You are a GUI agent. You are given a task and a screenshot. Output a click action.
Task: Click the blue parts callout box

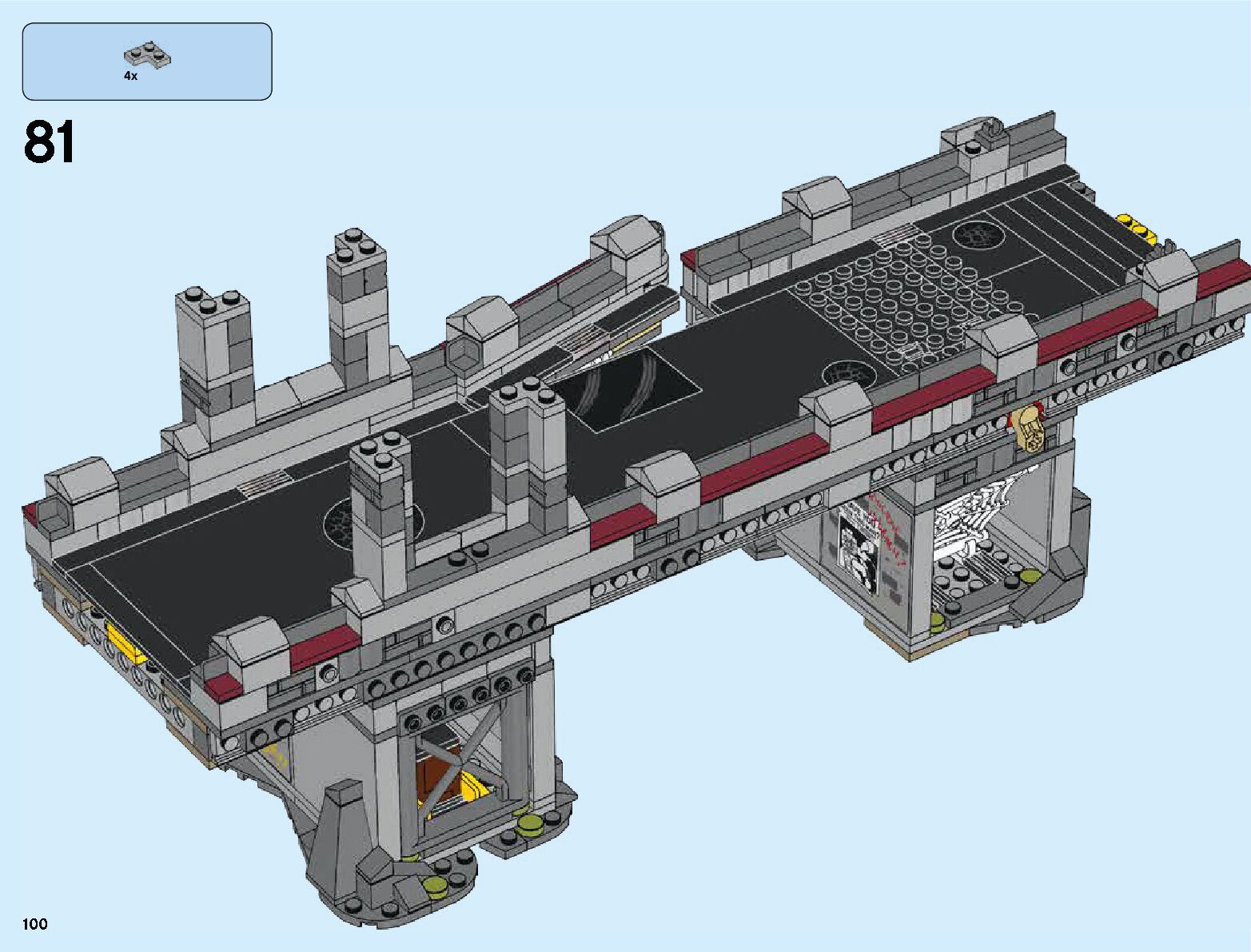[147, 62]
